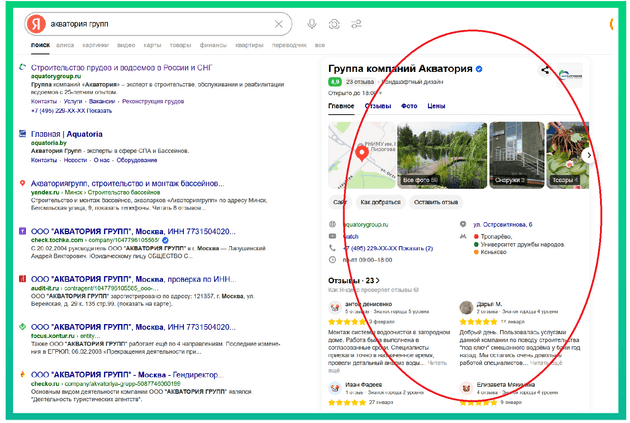Show the company card phone number '(2)'
Image resolution: width=630 pixels, height=423 pixels.
(388, 248)
